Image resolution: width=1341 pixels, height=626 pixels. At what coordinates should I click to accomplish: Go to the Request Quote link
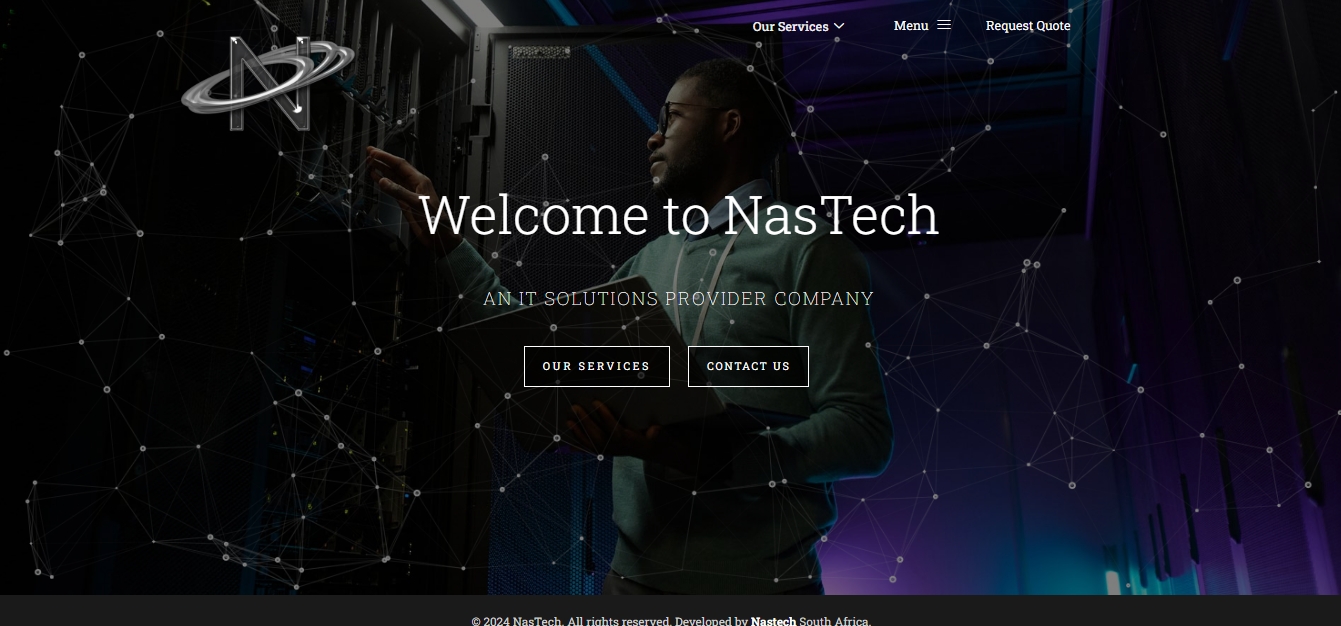(1028, 25)
